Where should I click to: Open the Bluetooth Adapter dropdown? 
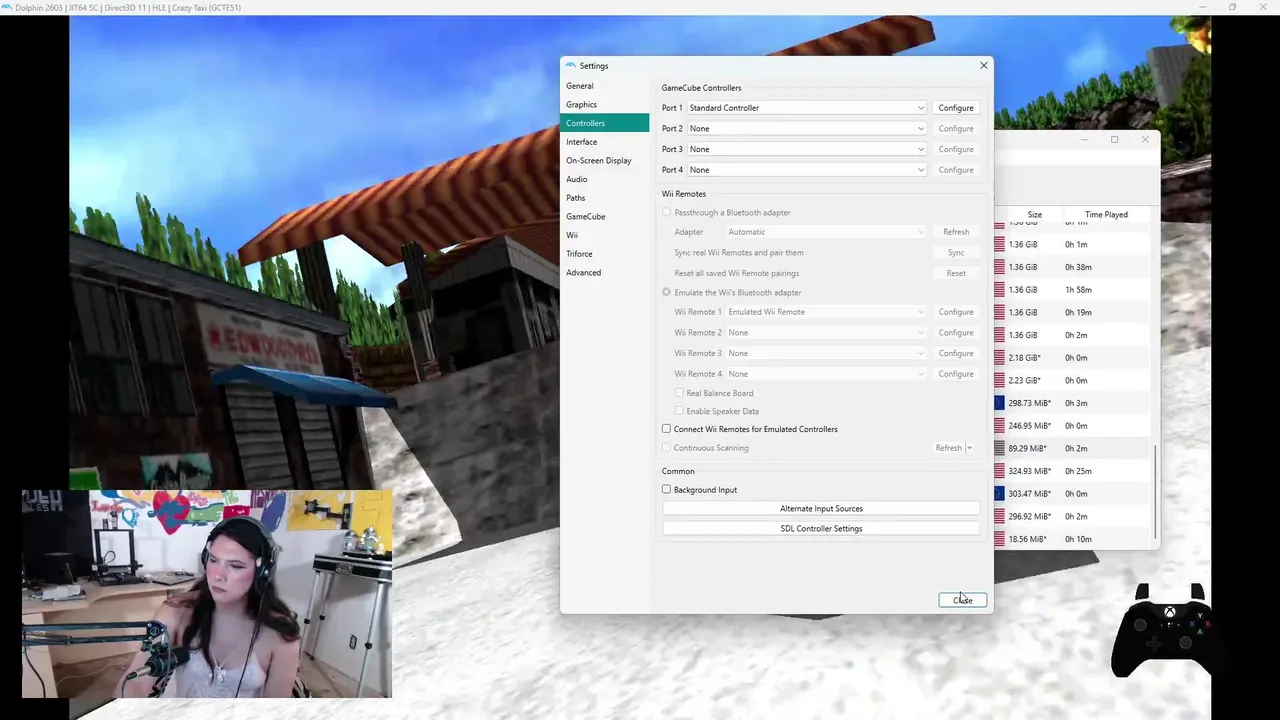pos(826,232)
